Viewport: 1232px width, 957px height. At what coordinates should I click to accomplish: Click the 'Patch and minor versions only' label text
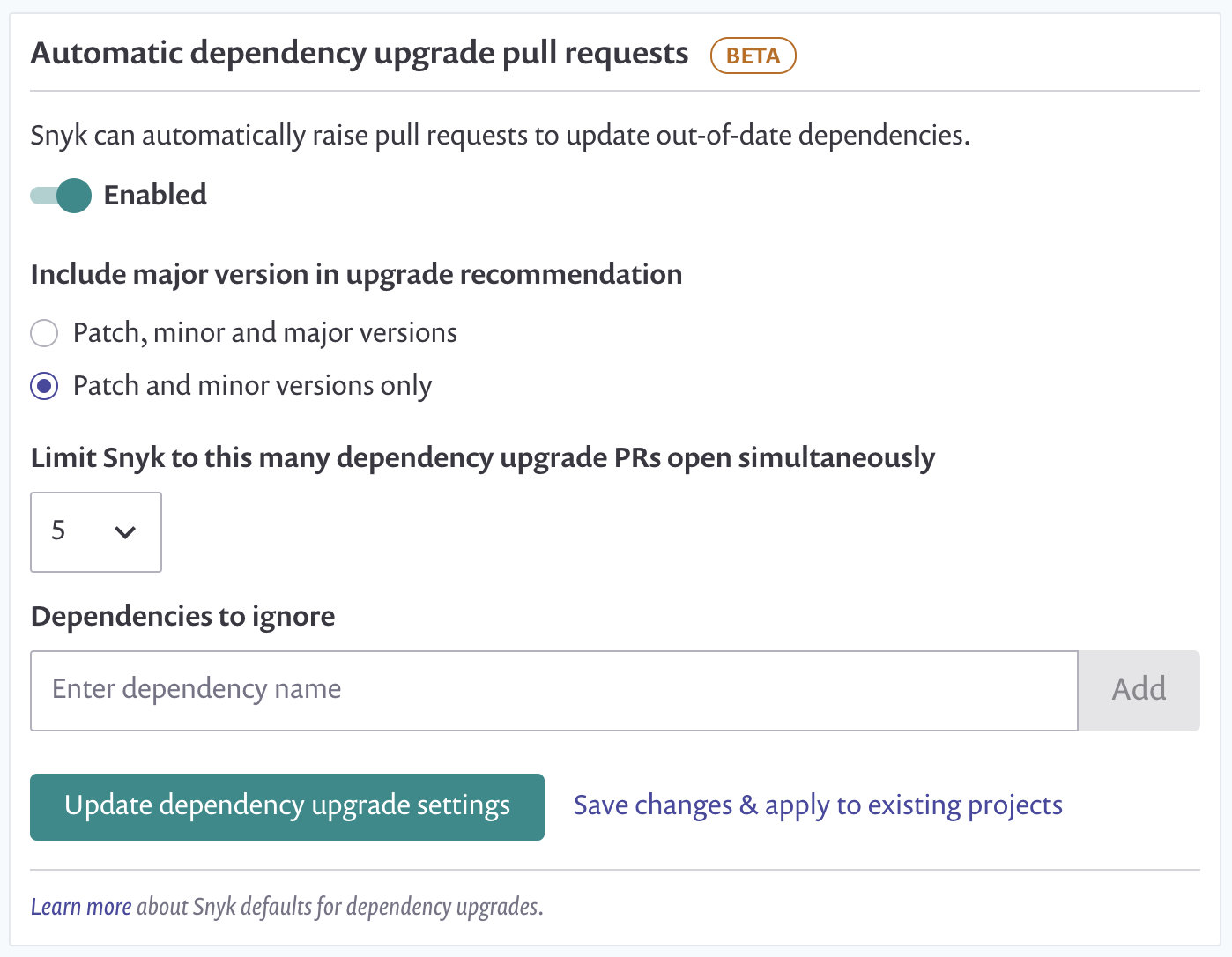coord(252,386)
